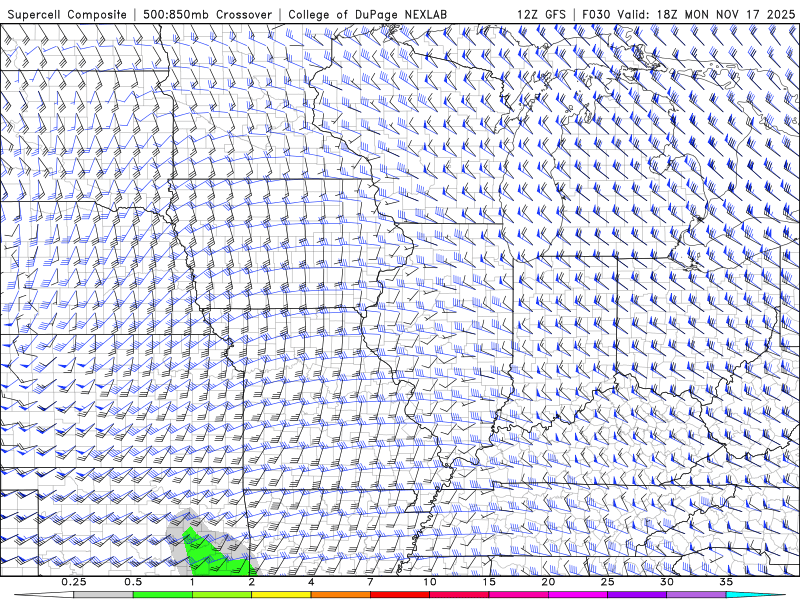The height and width of the screenshot is (600, 800).
Task: Select the red 7–10 legend swatch
Action: [399, 595]
